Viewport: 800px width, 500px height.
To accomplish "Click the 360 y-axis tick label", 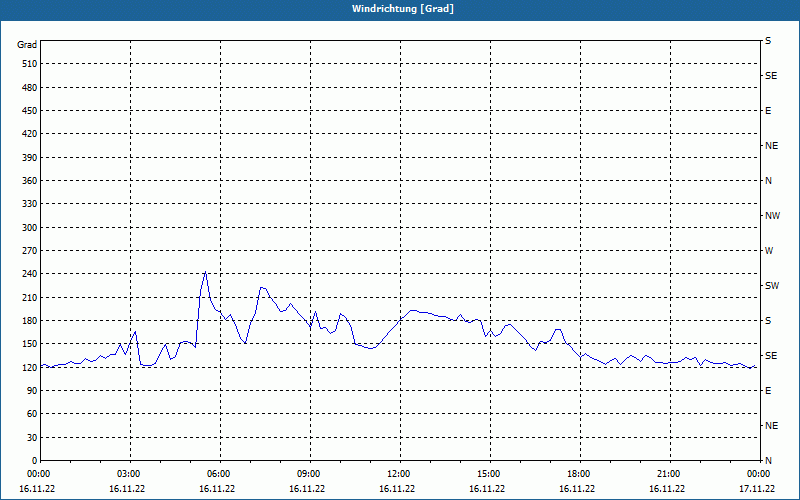I will pyautogui.click(x=30, y=181).
